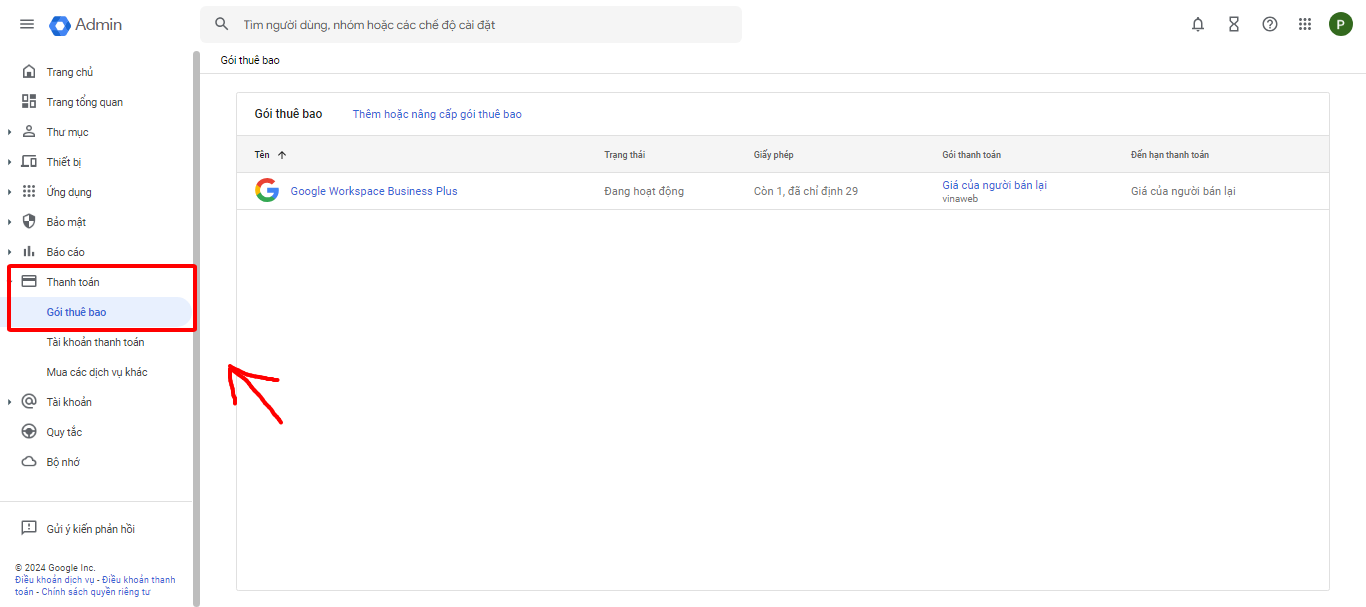Click the search settings input field
Image resolution: width=1366 pixels, height=607 pixels.
pos(480,25)
